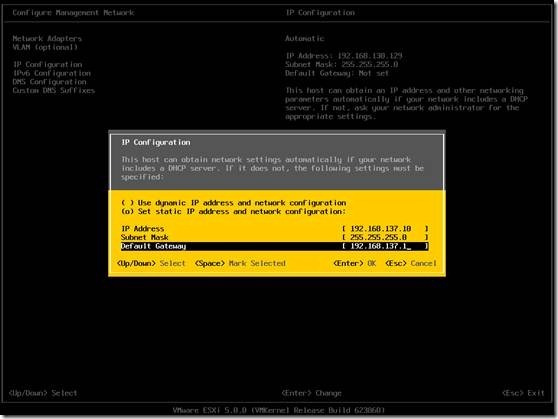Click the <Esc> Cancel dialog hint
This screenshot has height=419, width=558.
pos(411,263)
